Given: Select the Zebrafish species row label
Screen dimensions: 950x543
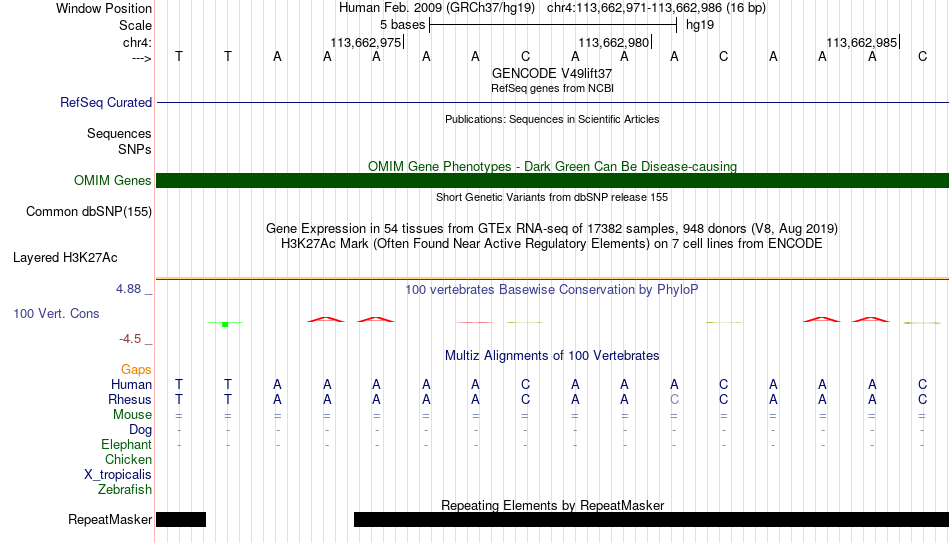Looking at the screenshot, I should 125,489.
